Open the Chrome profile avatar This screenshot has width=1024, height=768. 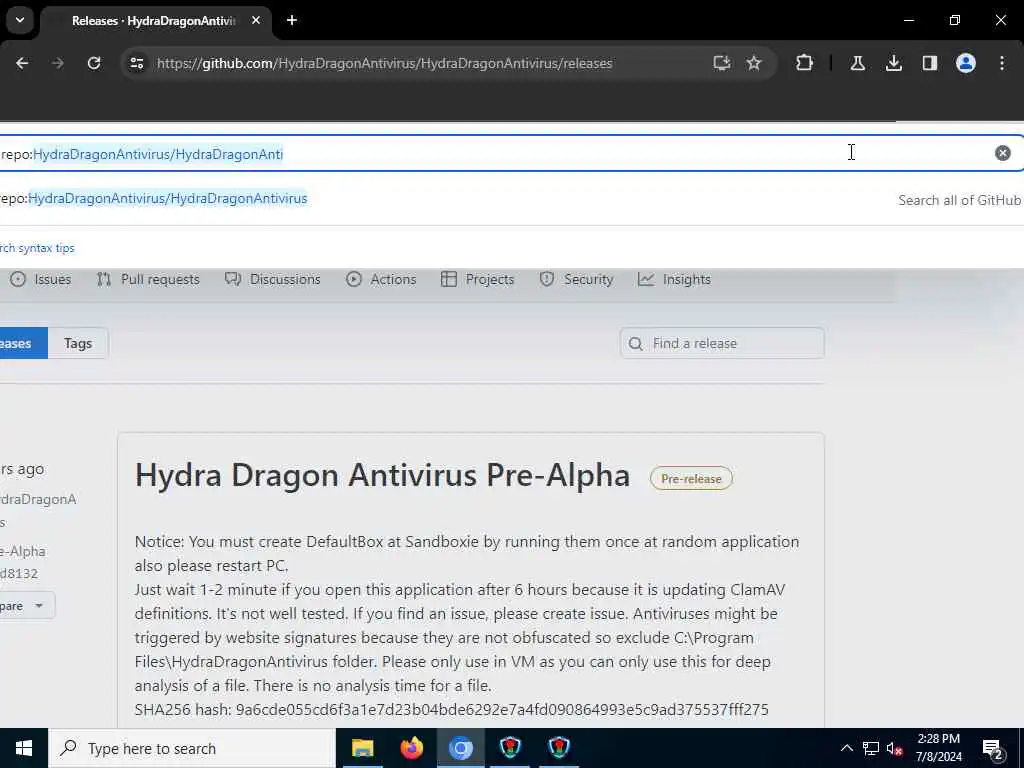965,63
